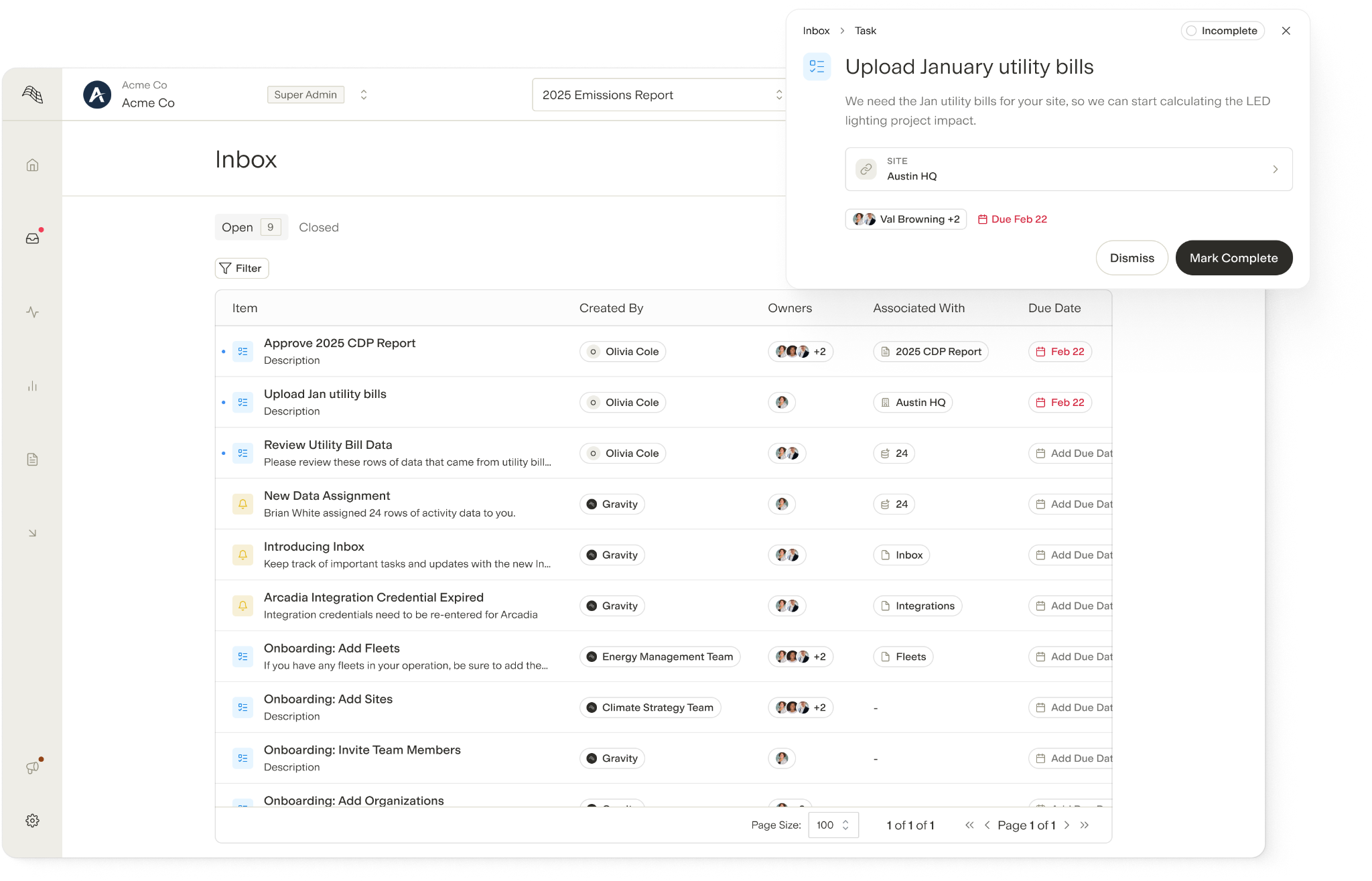The image size is (1372, 881).
Task: Open the bar chart sidebar icon
Action: [x=32, y=386]
